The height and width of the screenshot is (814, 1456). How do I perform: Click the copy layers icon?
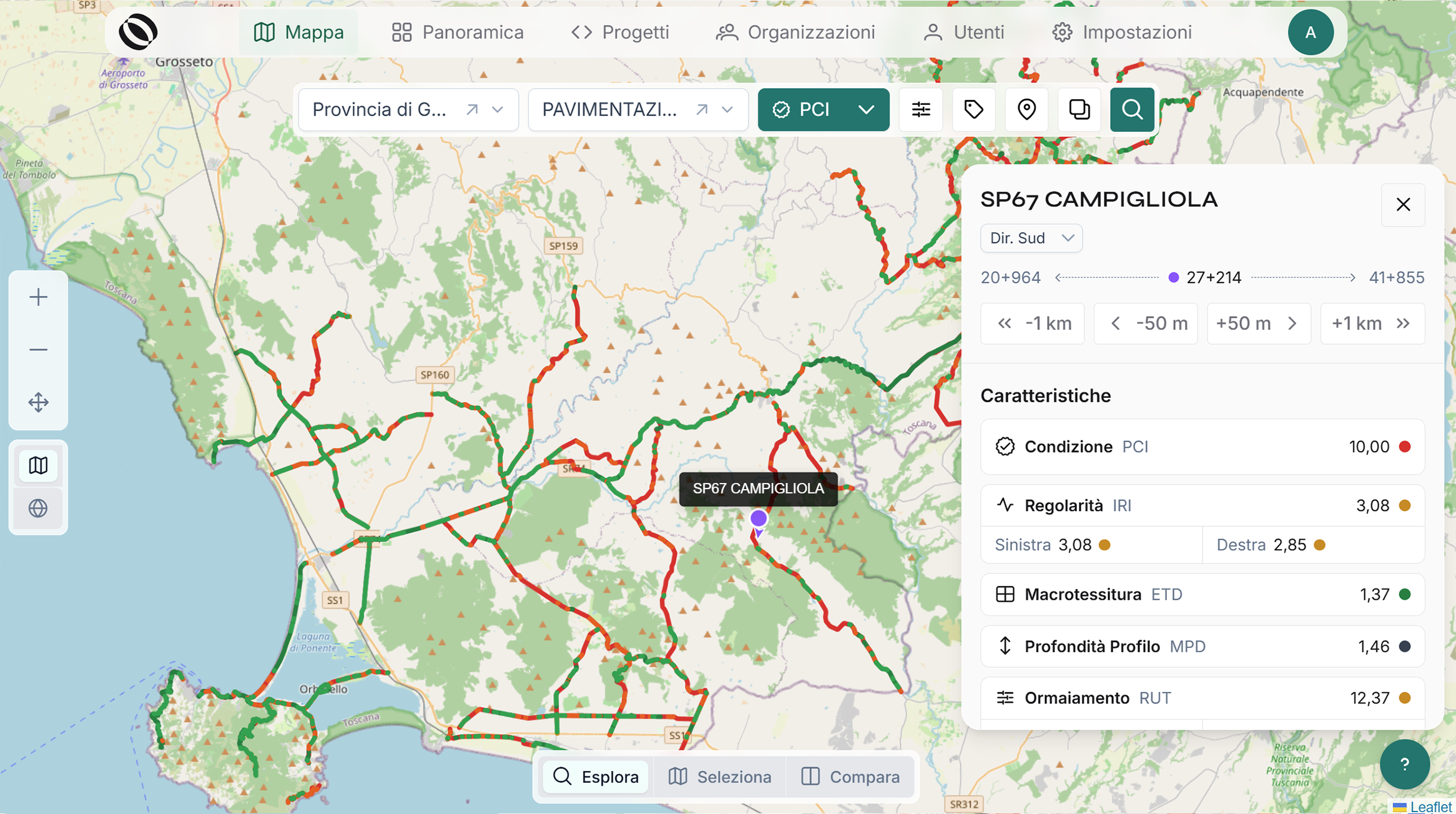point(1079,110)
